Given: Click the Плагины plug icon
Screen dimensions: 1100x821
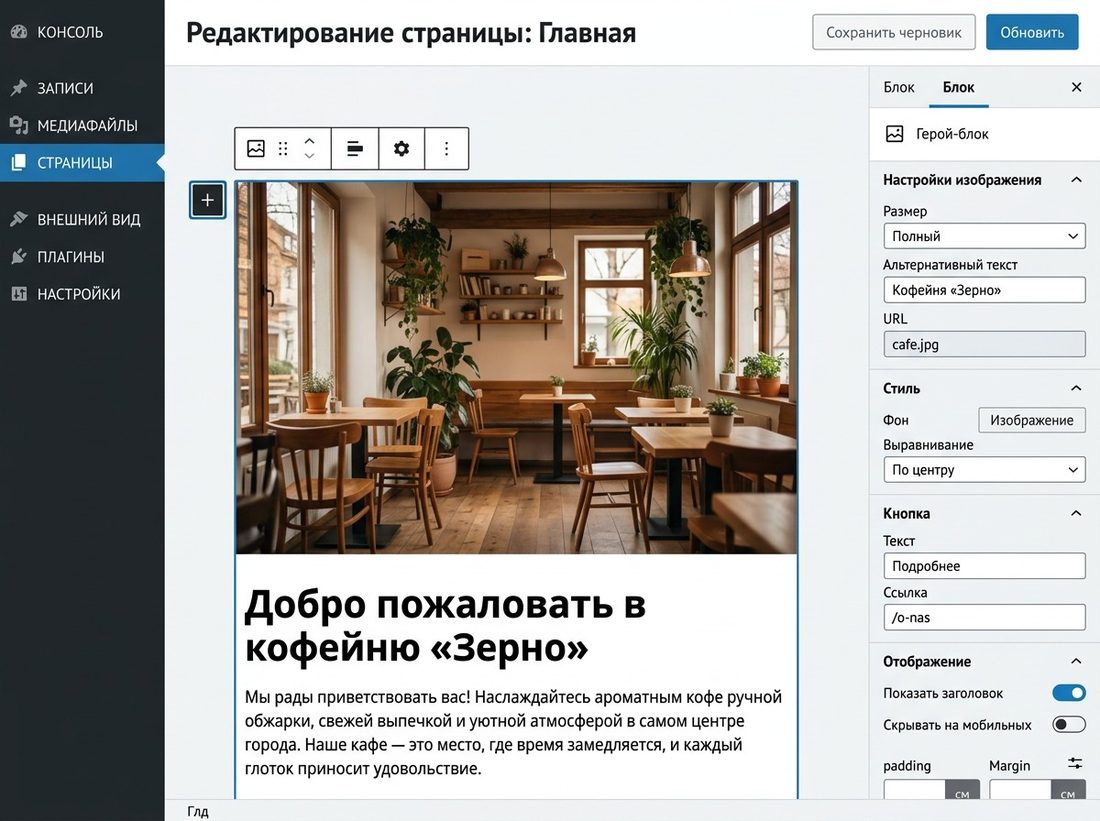Looking at the screenshot, I should [19, 256].
